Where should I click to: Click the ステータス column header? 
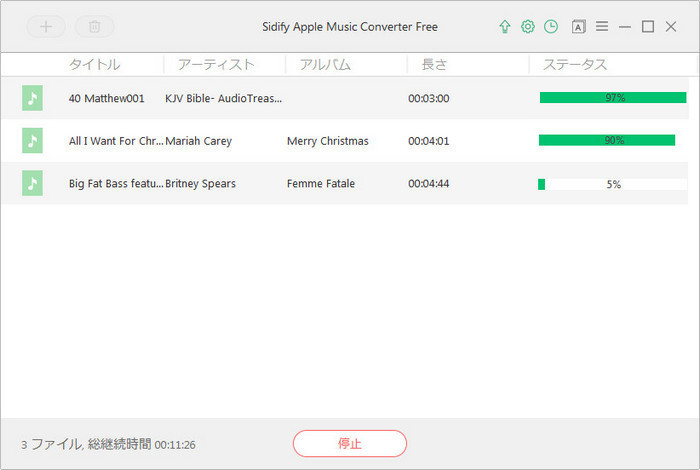575,64
